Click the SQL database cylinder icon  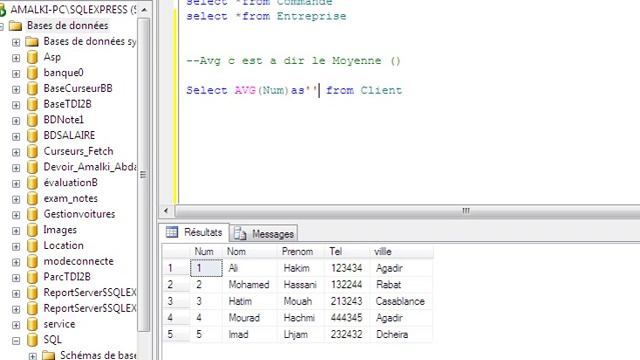pyautogui.click(x=32, y=340)
